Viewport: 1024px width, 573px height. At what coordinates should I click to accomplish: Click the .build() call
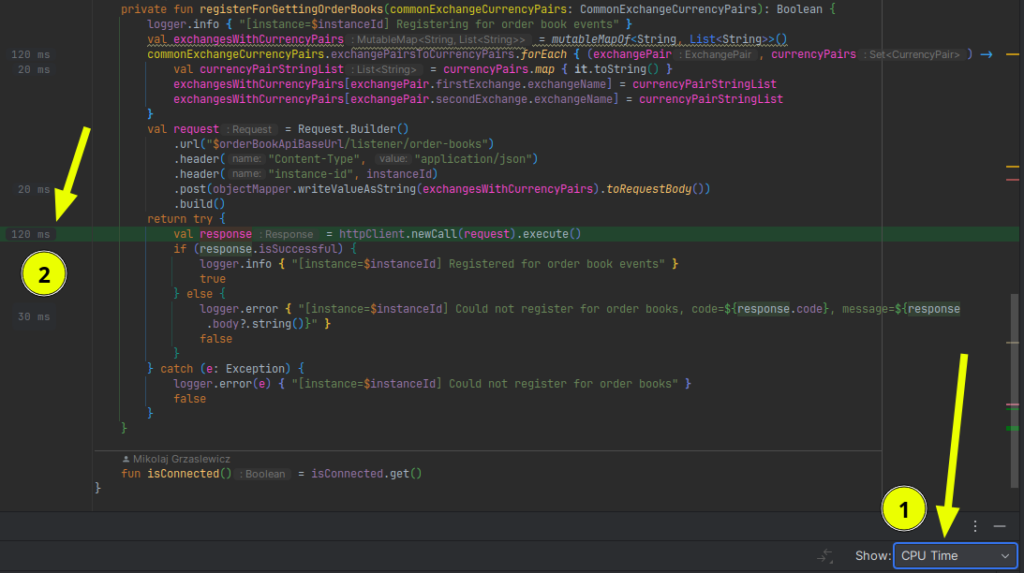pos(199,204)
